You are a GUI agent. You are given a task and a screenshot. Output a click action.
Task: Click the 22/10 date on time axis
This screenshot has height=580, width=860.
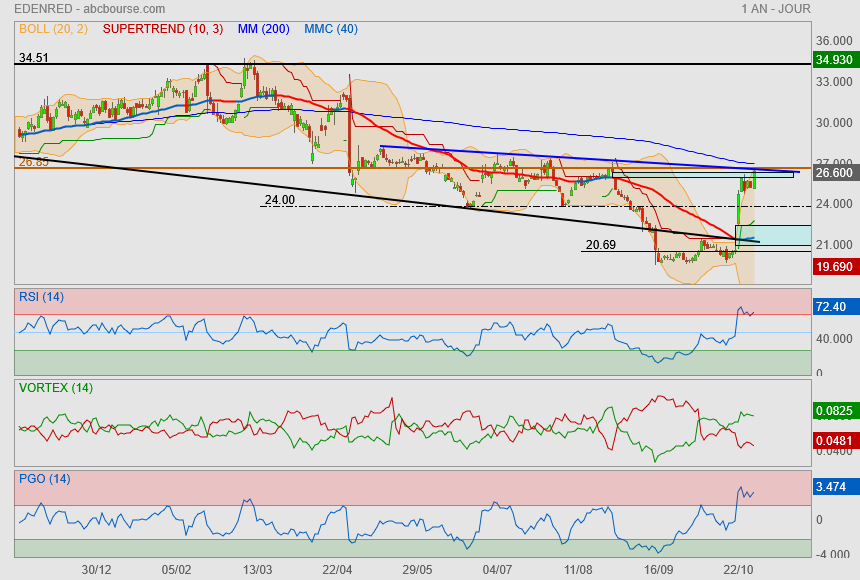click(x=738, y=569)
